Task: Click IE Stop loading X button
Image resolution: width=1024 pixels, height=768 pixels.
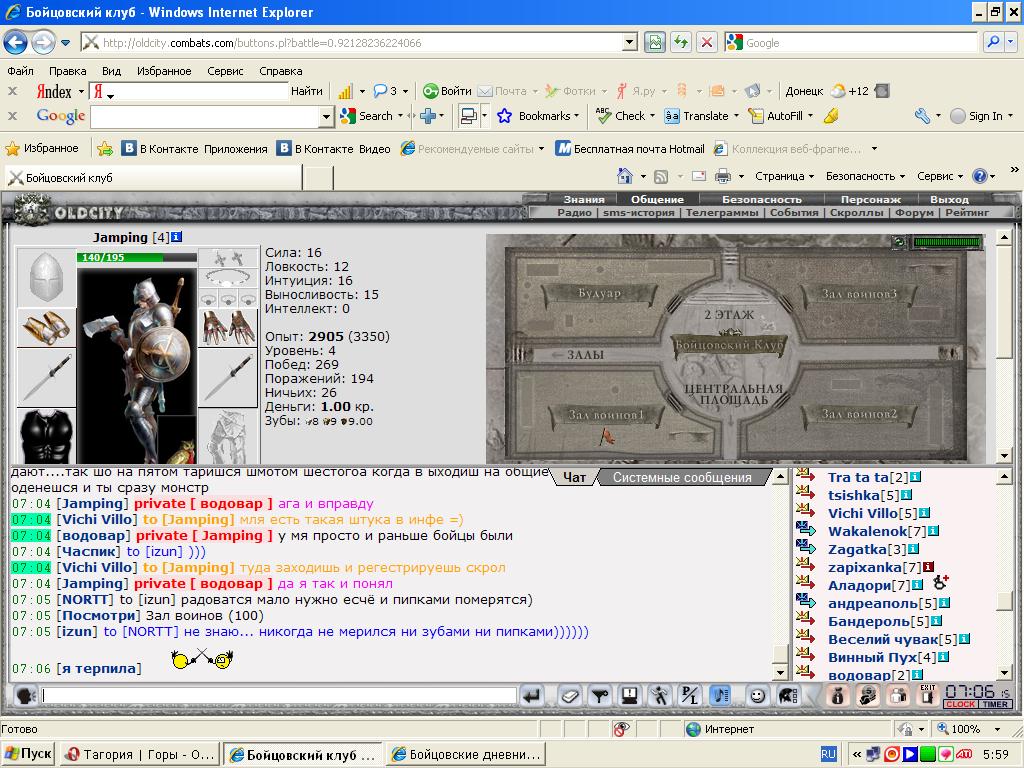Action: tap(707, 42)
